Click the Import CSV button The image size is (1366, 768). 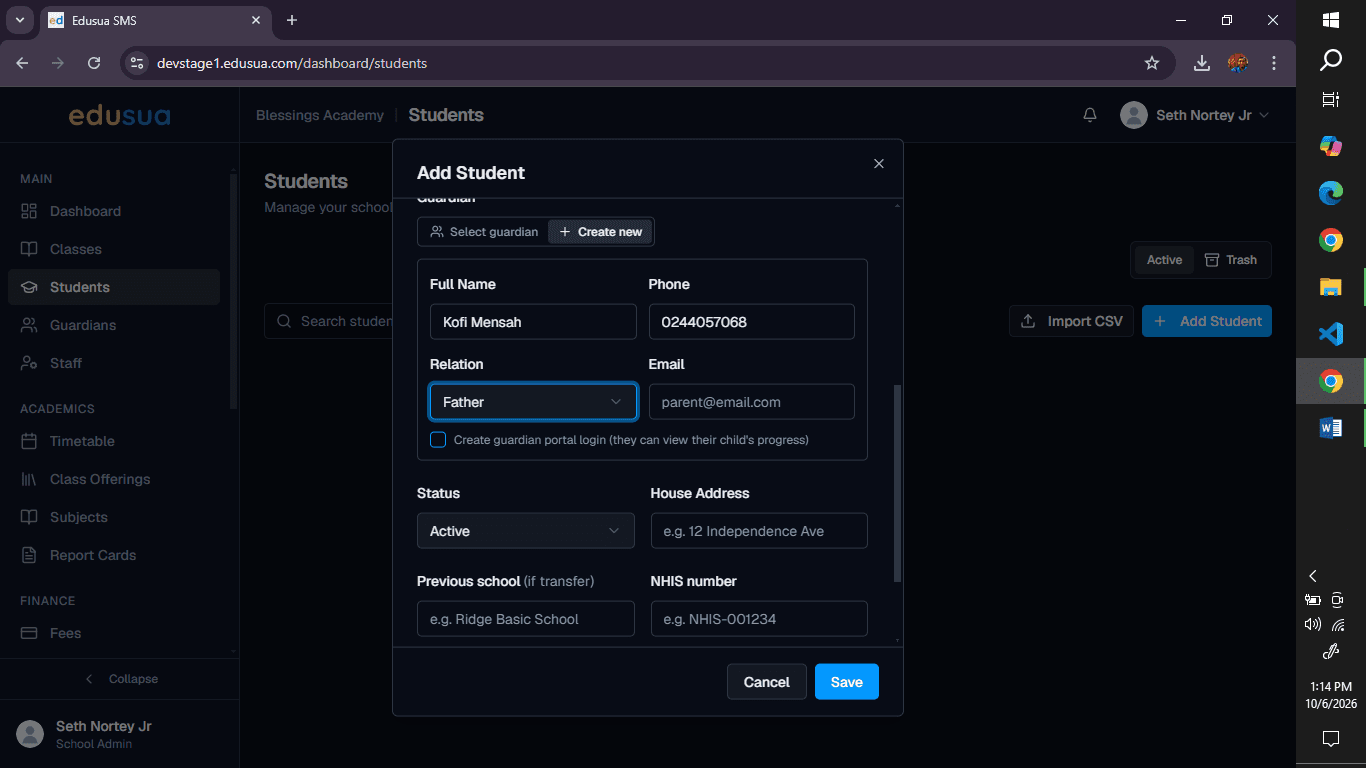coord(1072,321)
